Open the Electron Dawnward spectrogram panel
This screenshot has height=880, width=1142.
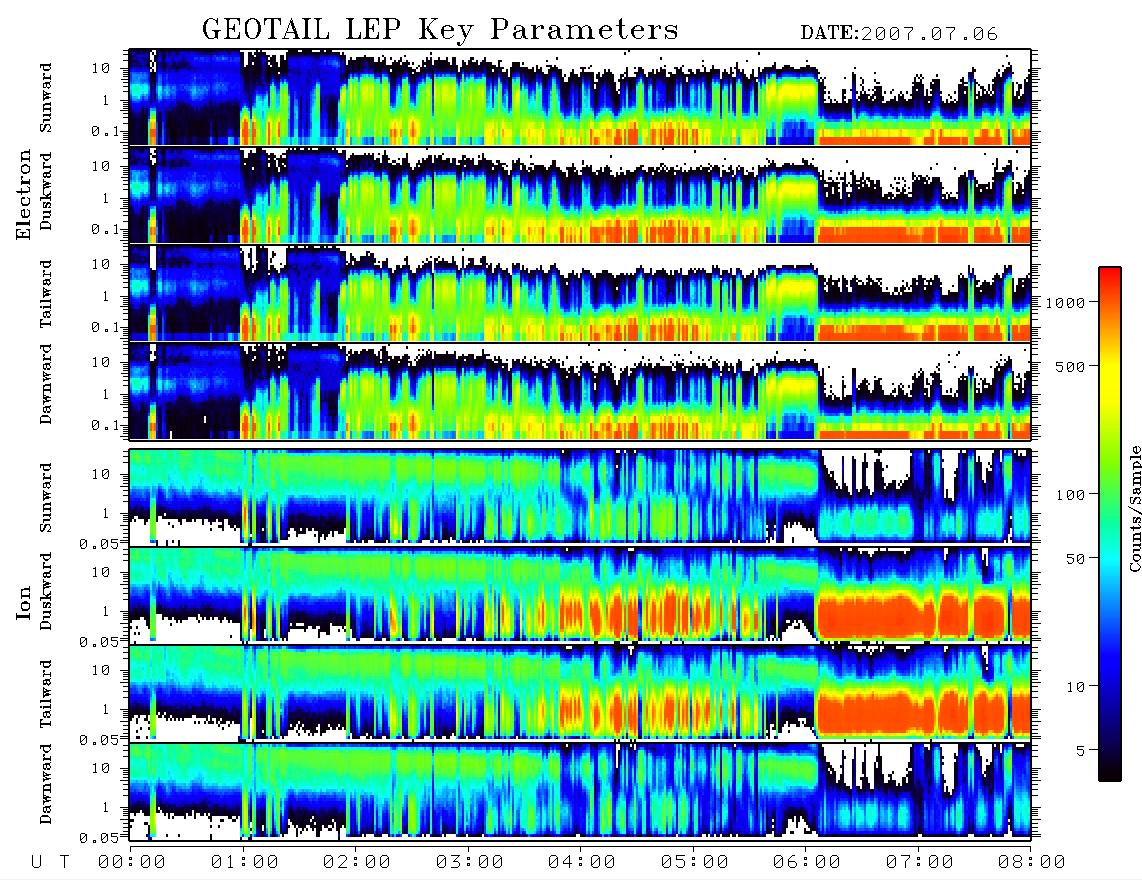click(580, 391)
